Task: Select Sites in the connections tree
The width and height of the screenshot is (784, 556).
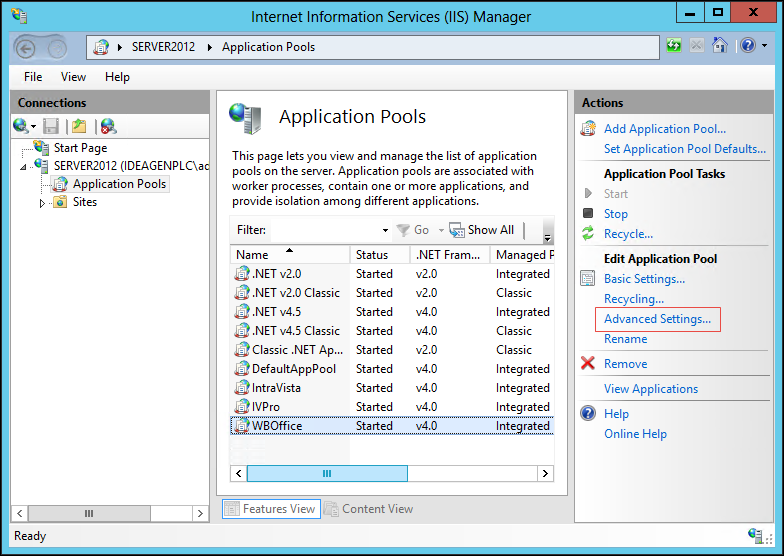Action: pyautogui.click(x=84, y=202)
